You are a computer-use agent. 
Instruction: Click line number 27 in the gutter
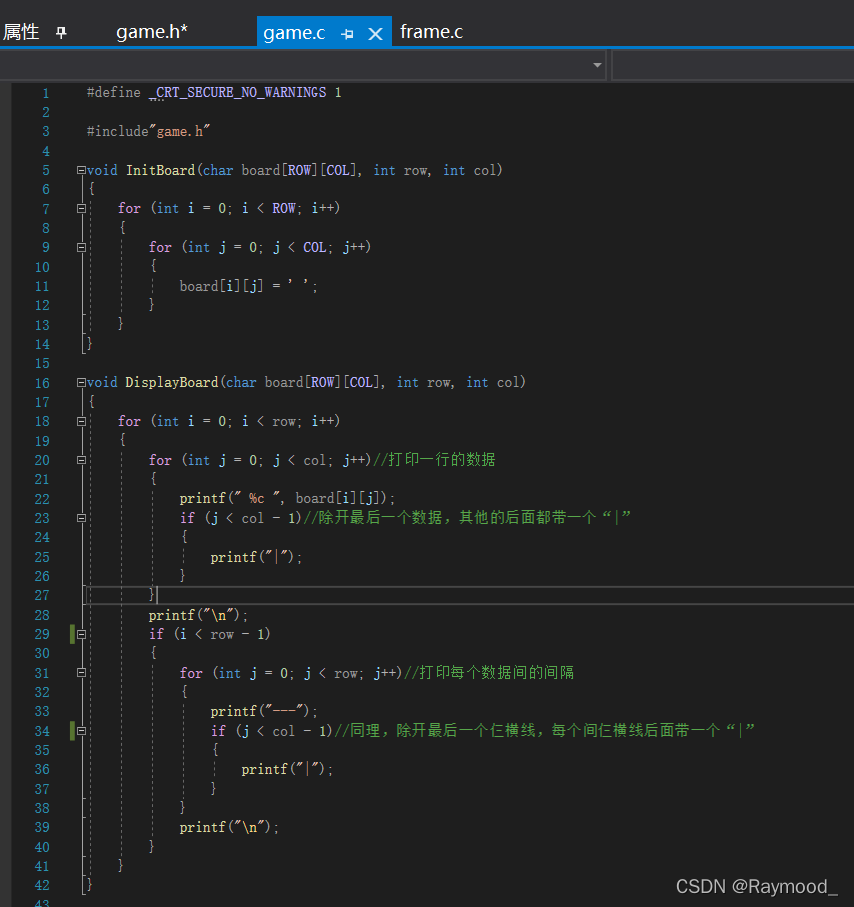point(42,595)
